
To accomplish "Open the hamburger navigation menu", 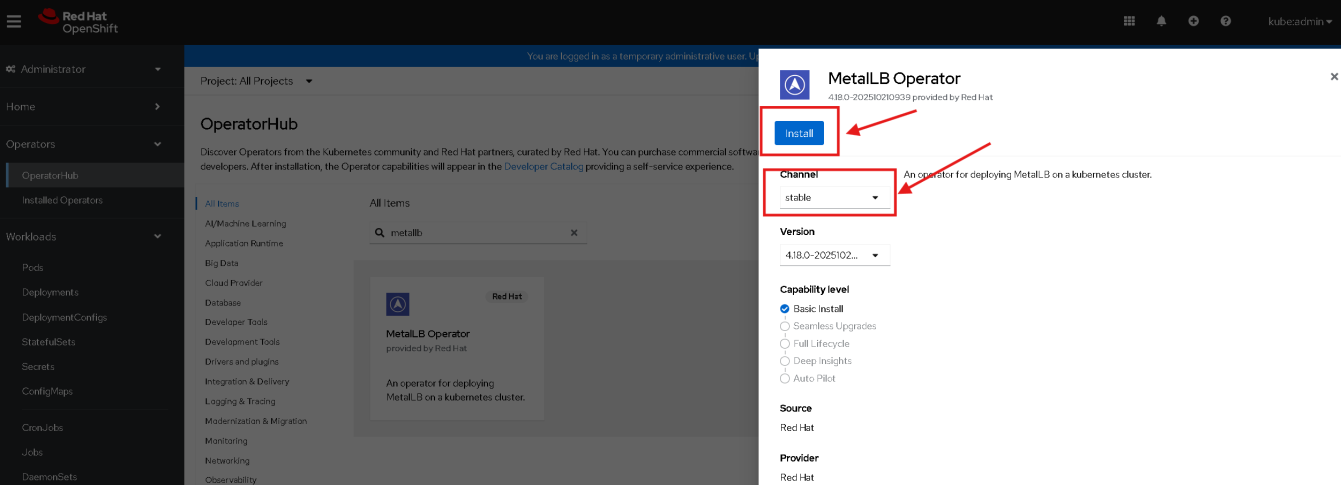I will click(x=14, y=21).
